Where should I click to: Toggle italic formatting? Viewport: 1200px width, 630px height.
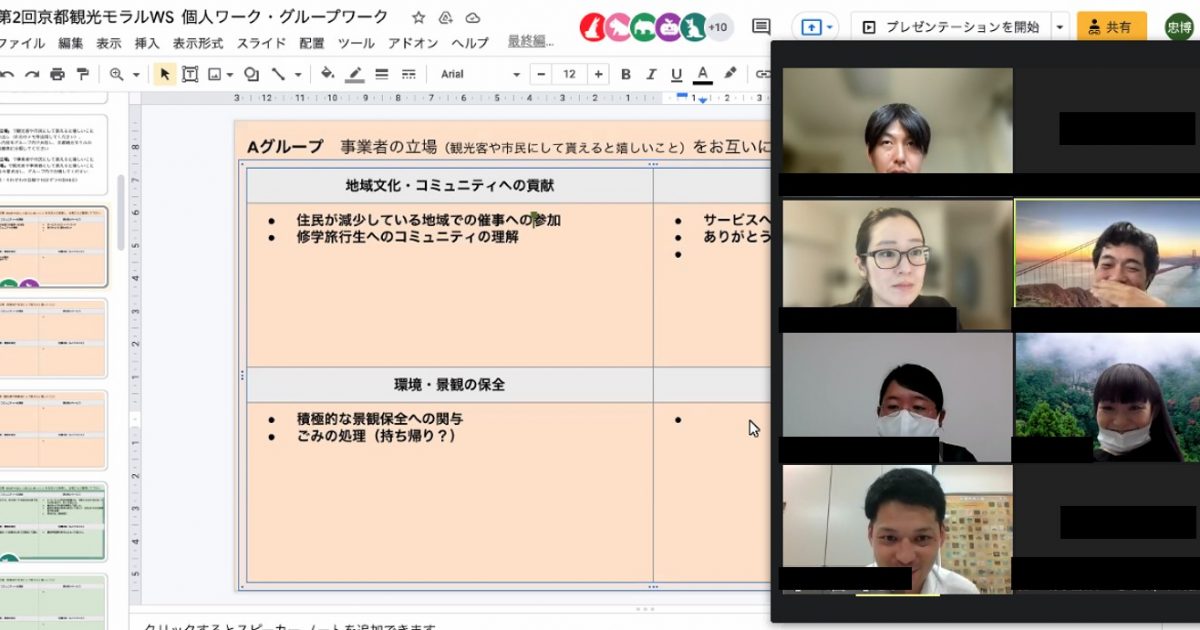pyautogui.click(x=651, y=74)
